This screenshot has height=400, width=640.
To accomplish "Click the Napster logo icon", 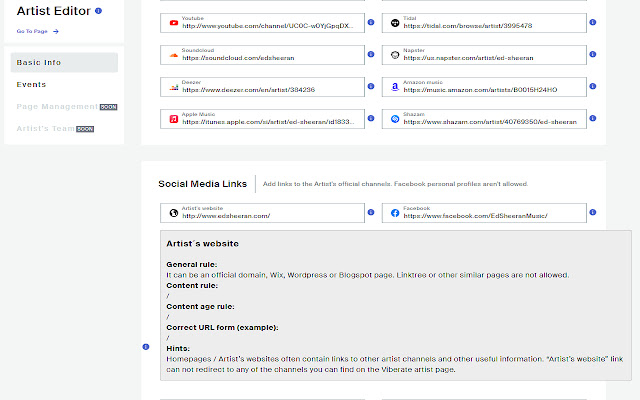I will 395,55.
